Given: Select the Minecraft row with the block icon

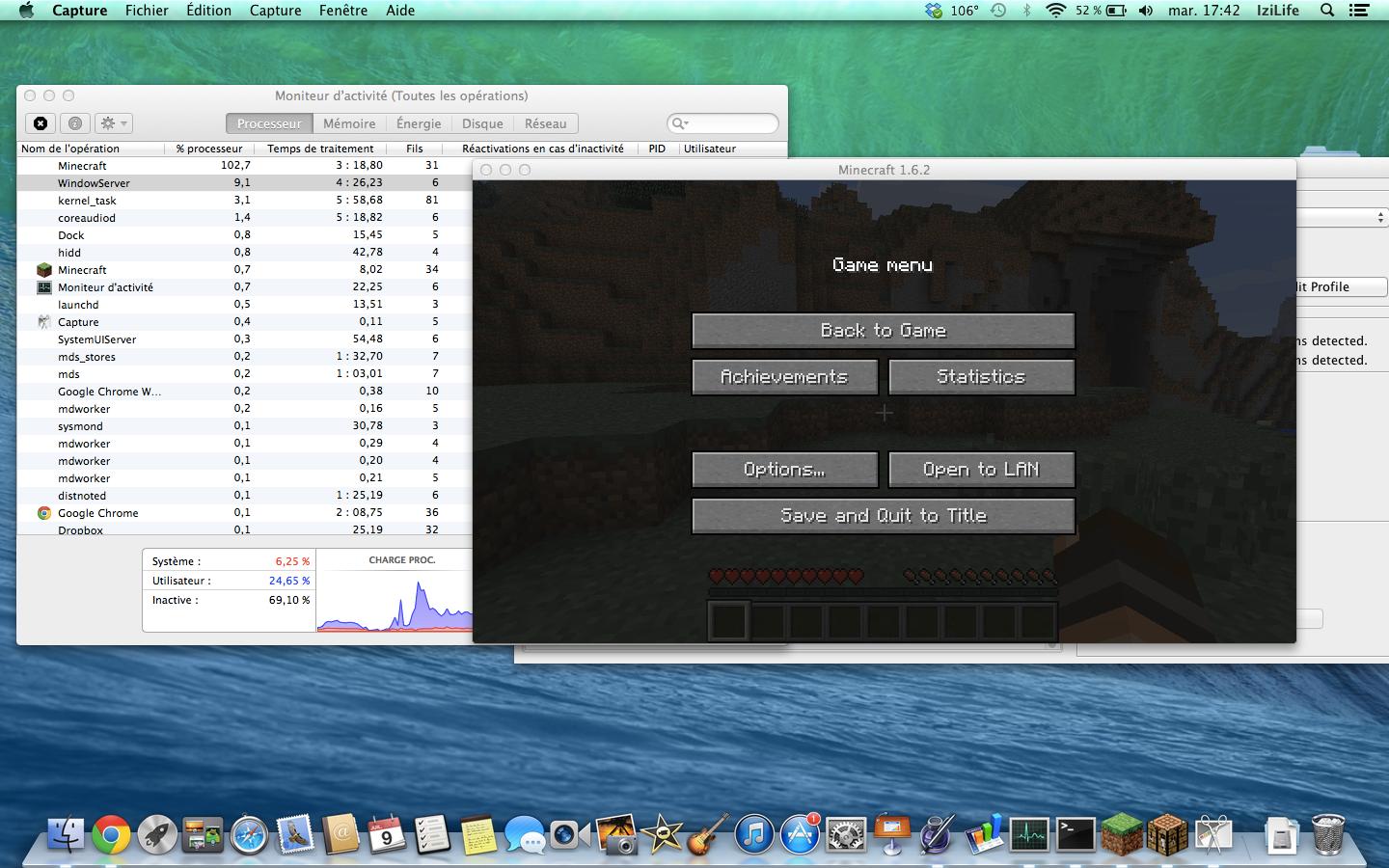Looking at the screenshot, I should coord(245,270).
